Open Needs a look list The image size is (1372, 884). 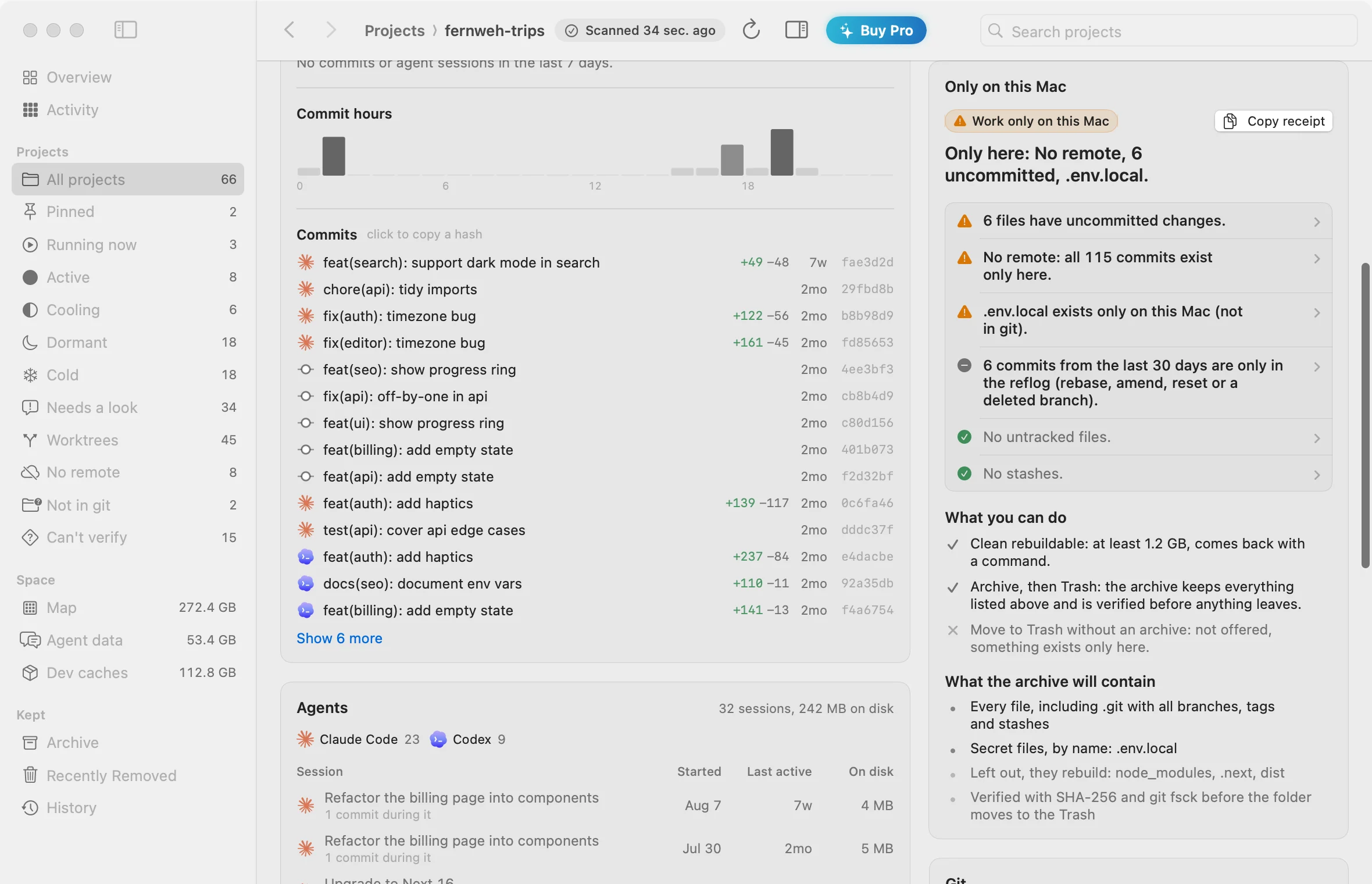pos(128,407)
